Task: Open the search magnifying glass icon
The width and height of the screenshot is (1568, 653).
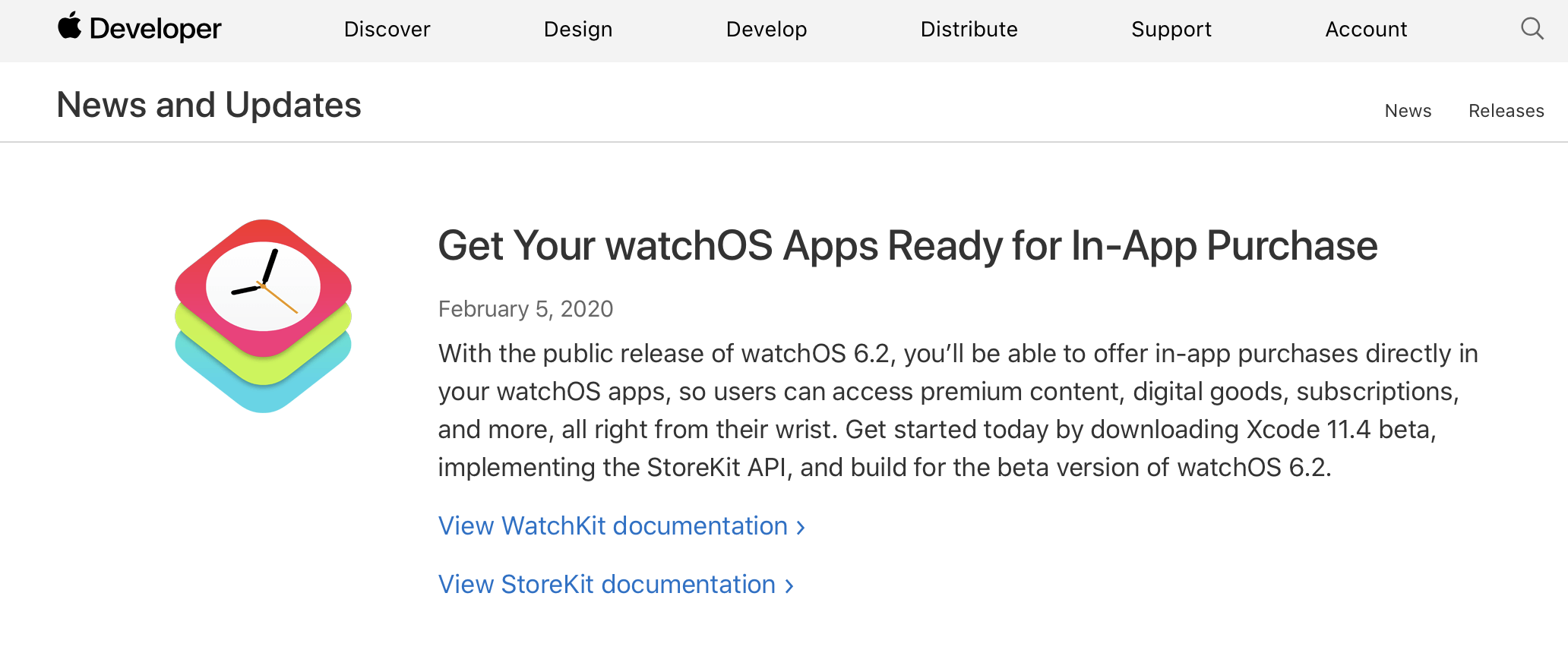Action: click(x=1532, y=29)
